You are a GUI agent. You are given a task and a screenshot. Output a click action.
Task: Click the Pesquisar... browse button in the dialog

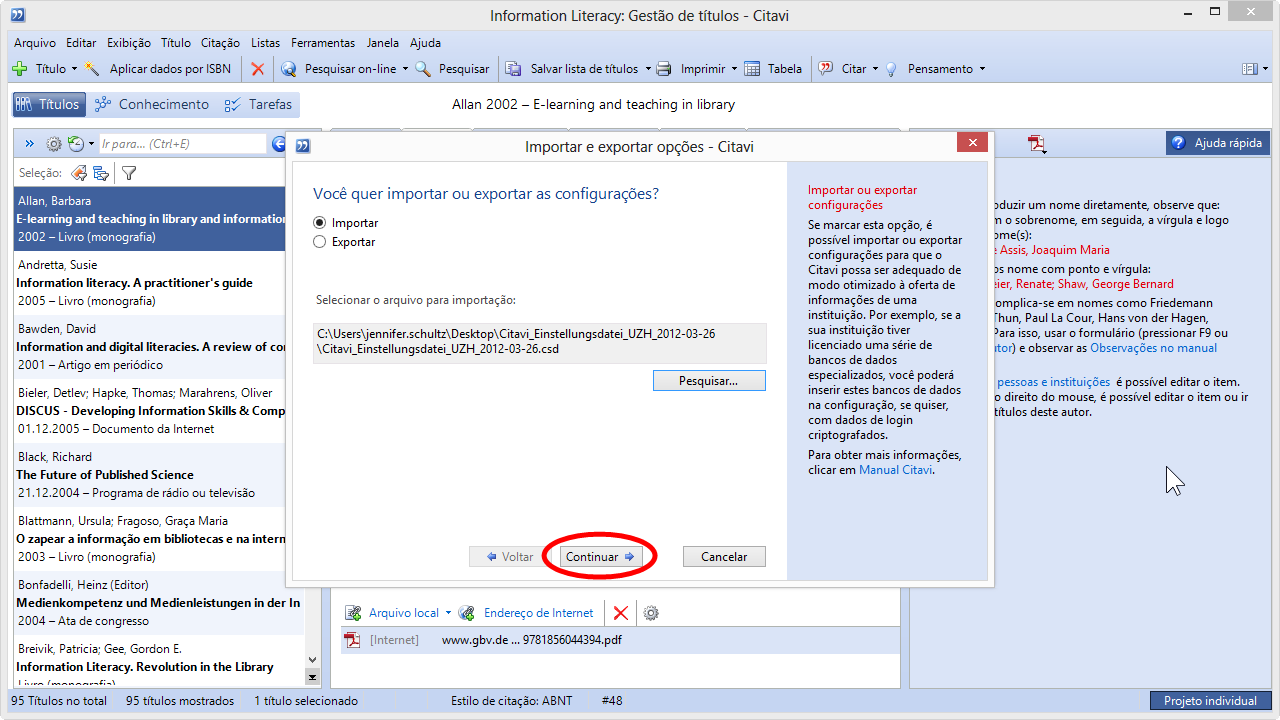(x=709, y=381)
